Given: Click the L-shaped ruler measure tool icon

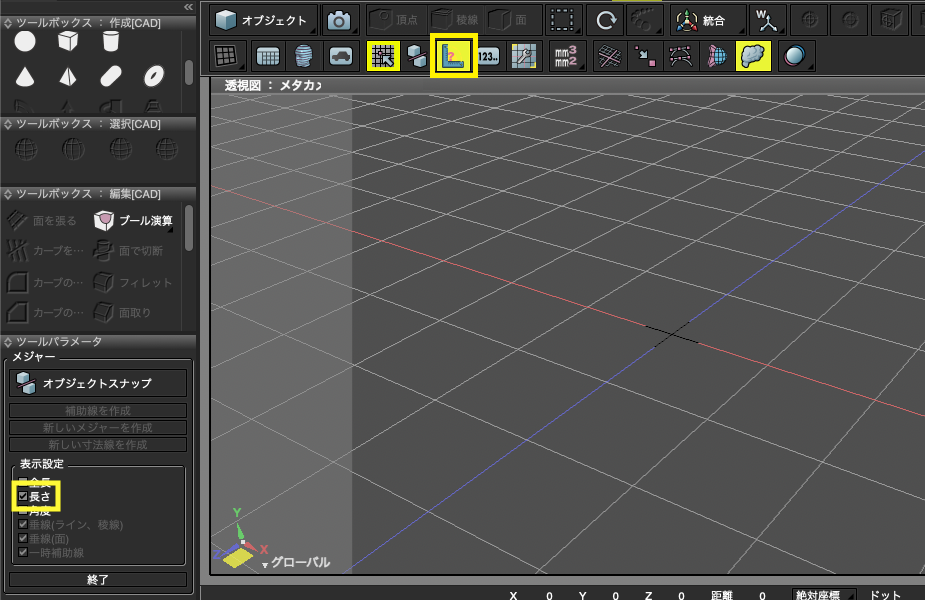Looking at the screenshot, I should (453, 56).
